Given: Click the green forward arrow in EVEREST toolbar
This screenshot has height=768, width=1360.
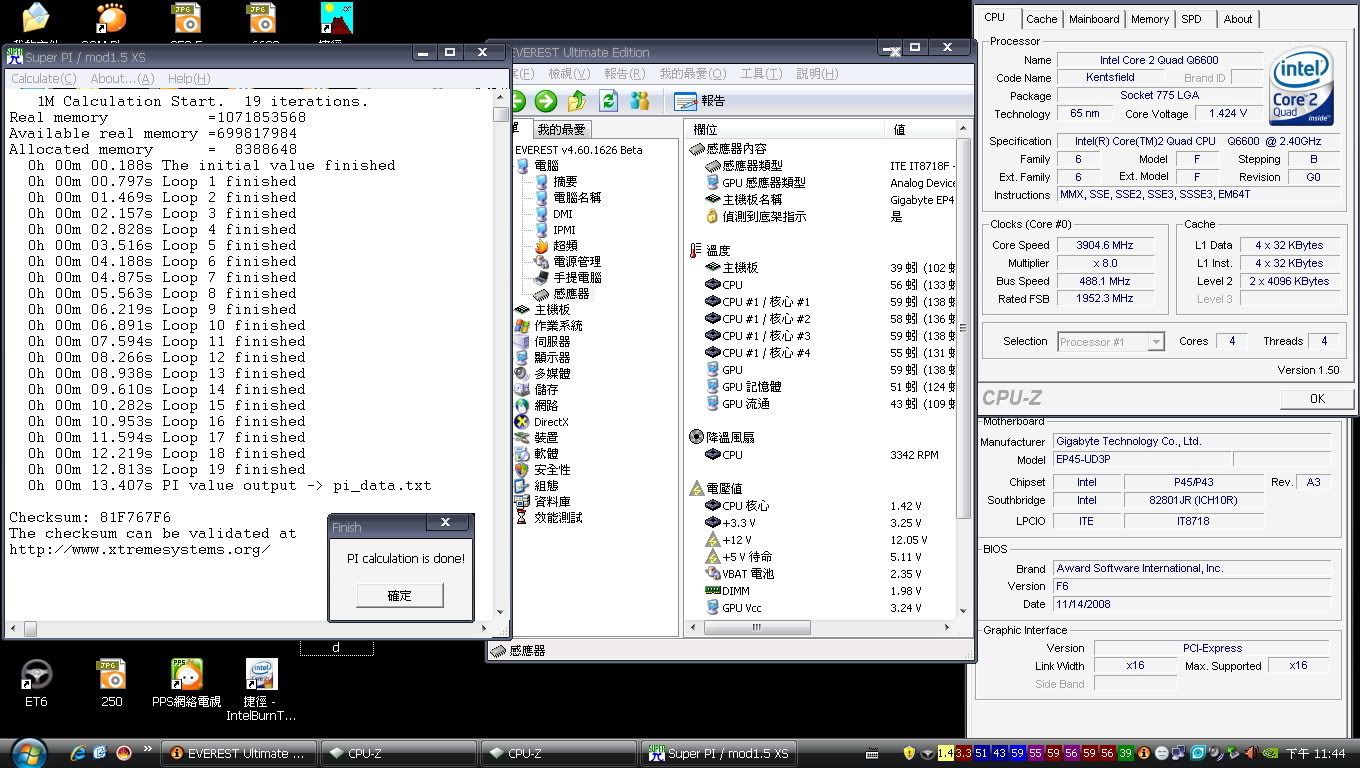Looking at the screenshot, I should click(545, 101).
